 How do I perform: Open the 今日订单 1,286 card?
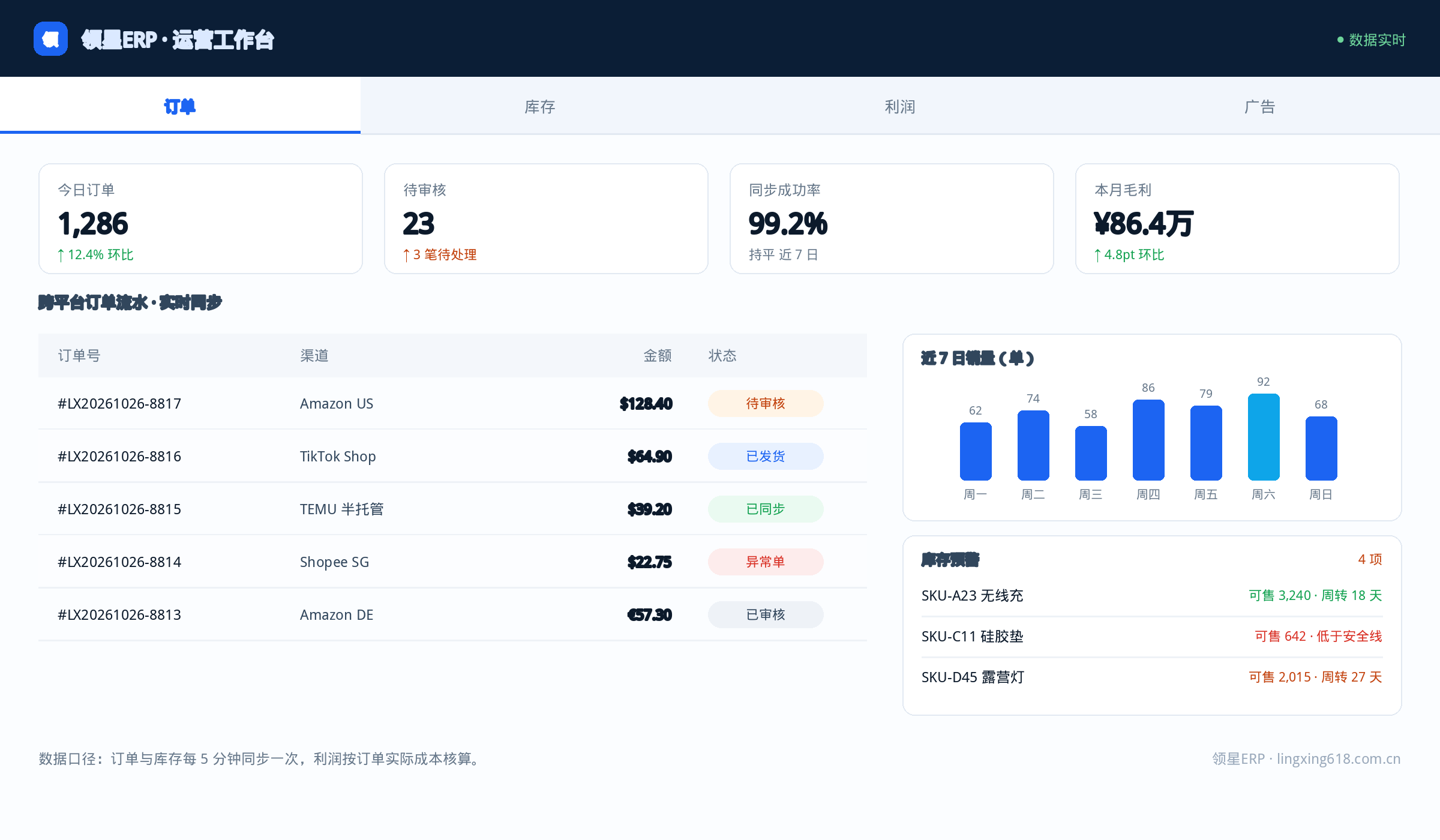[x=200, y=218]
